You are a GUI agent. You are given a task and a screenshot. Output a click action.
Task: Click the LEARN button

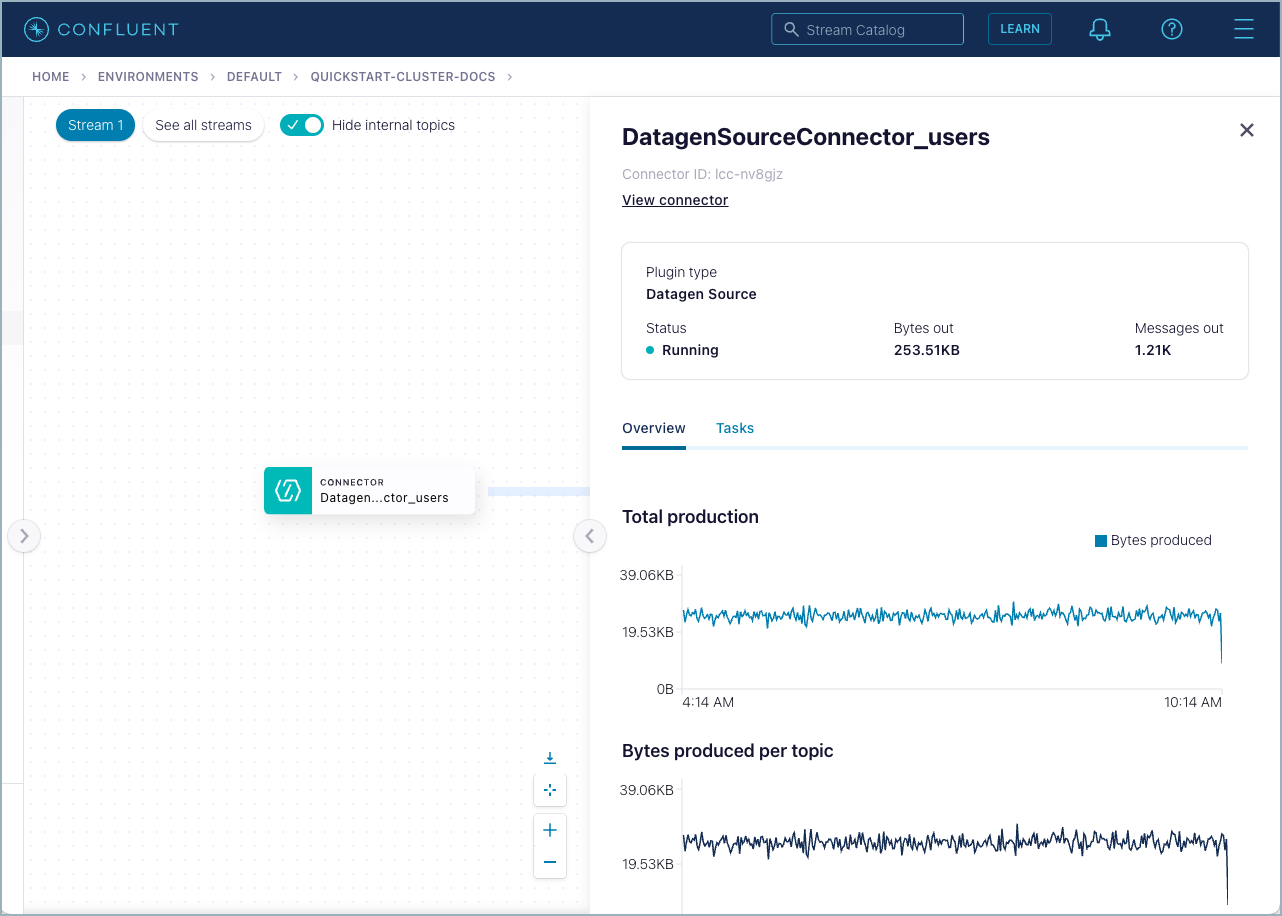1019,29
